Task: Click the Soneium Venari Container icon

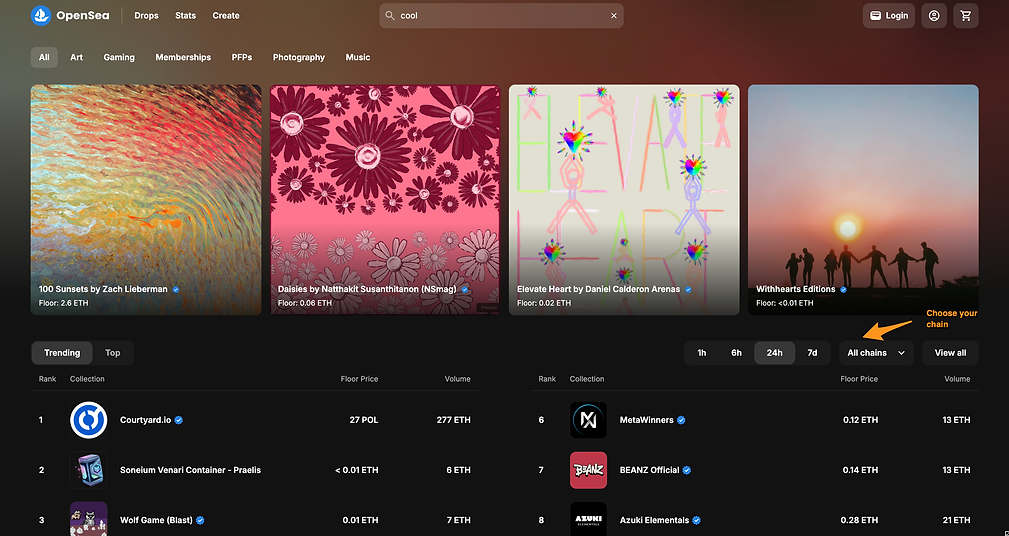Action: point(88,470)
